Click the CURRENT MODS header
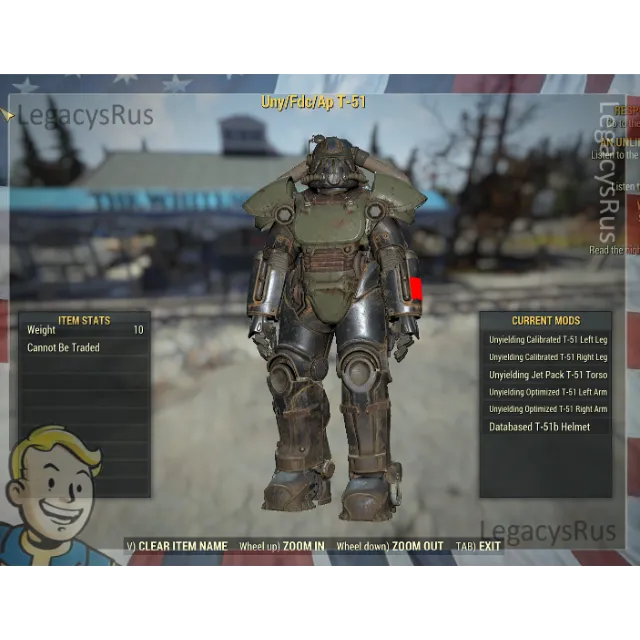This screenshot has height=640, width=640. 546,320
